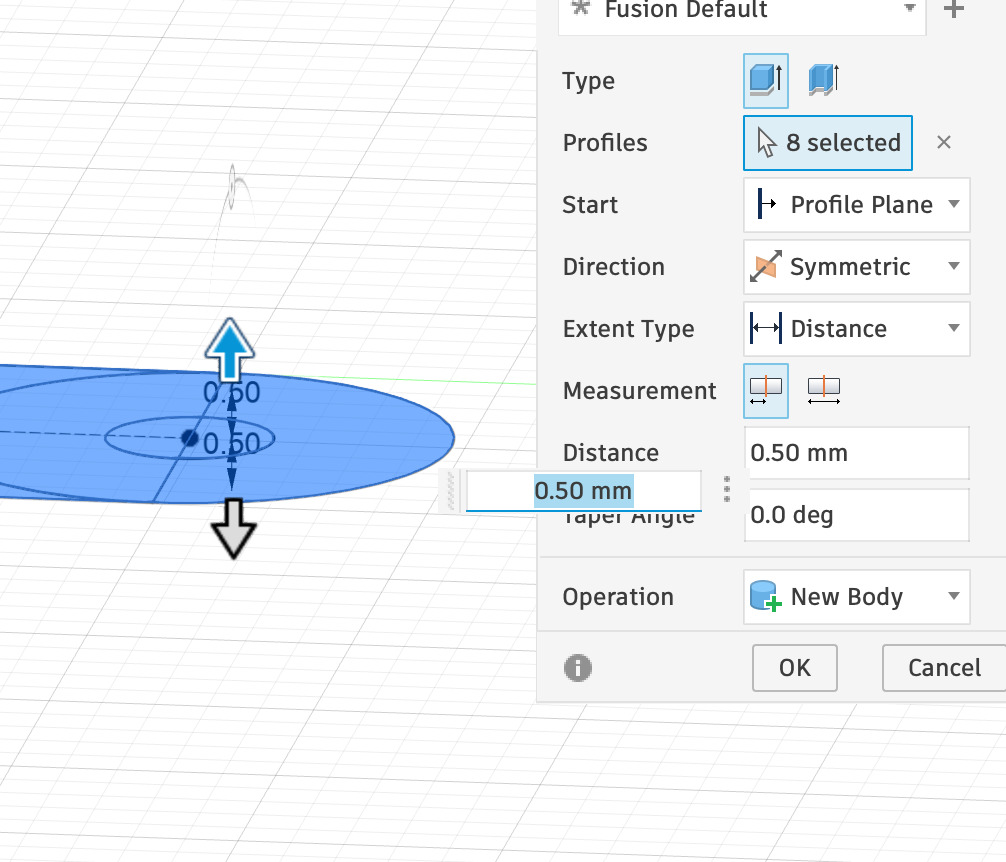
Task: Click the info icon at the dialog bottom
Action: click(x=577, y=668)
